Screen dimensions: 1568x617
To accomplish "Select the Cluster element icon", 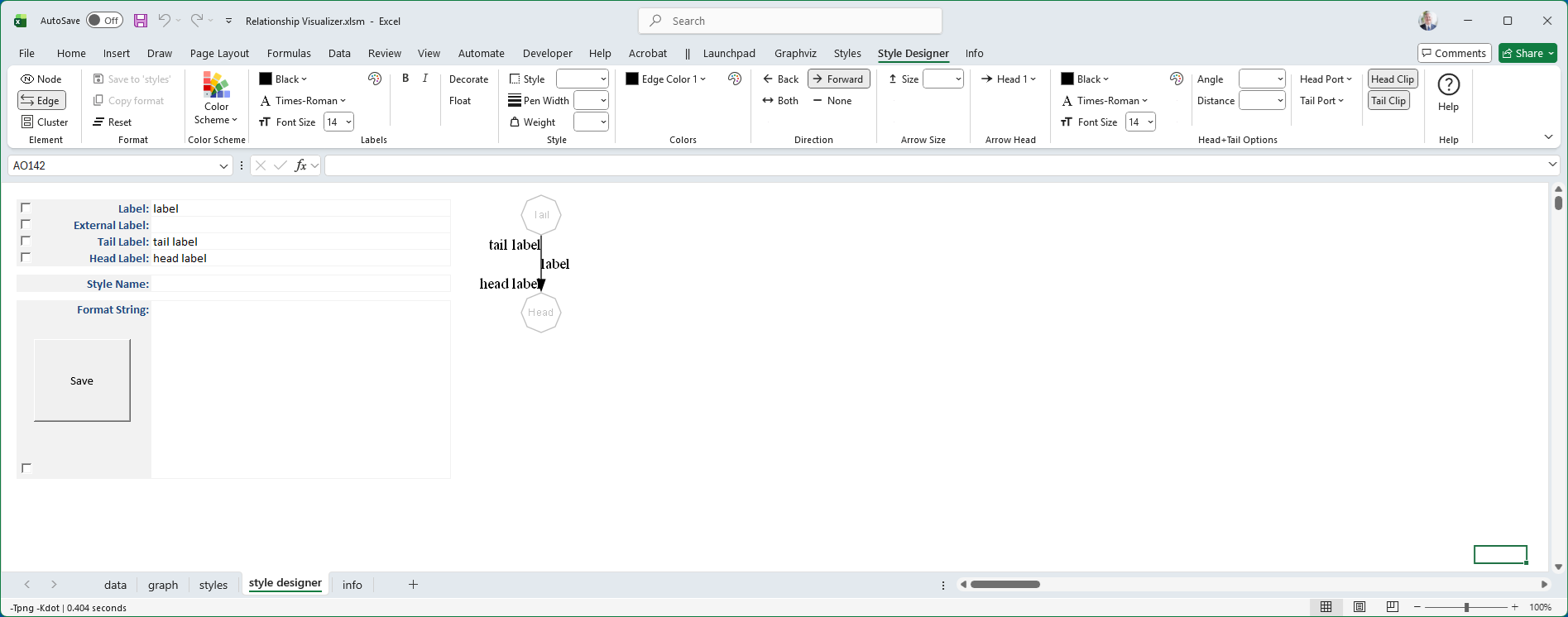I will pos(27,122).
